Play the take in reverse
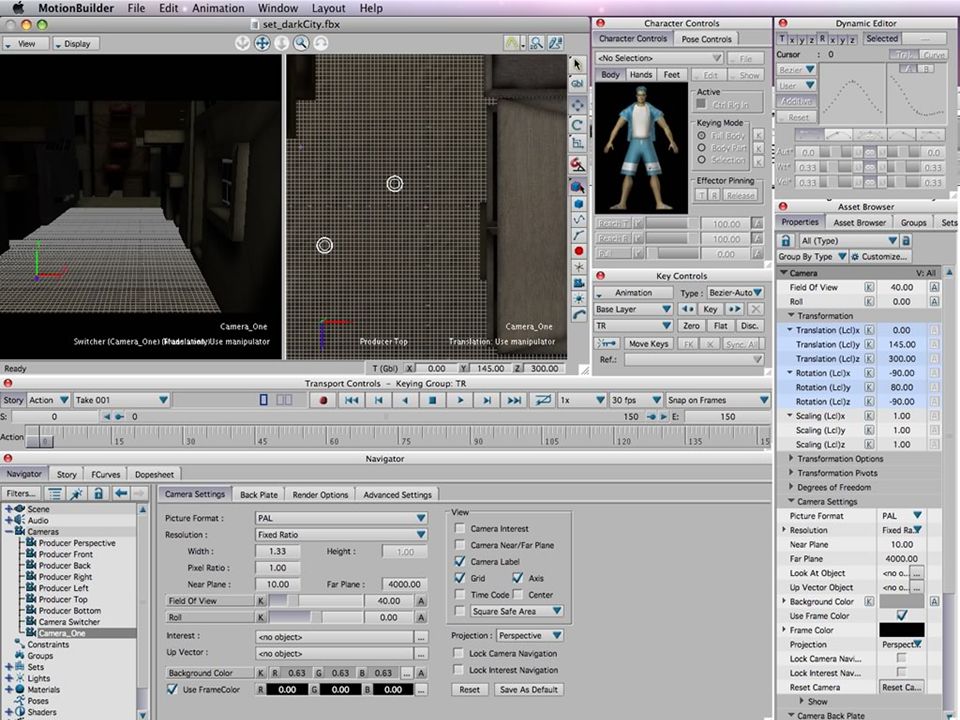This screenshot has height=720, width=960. 405,400
